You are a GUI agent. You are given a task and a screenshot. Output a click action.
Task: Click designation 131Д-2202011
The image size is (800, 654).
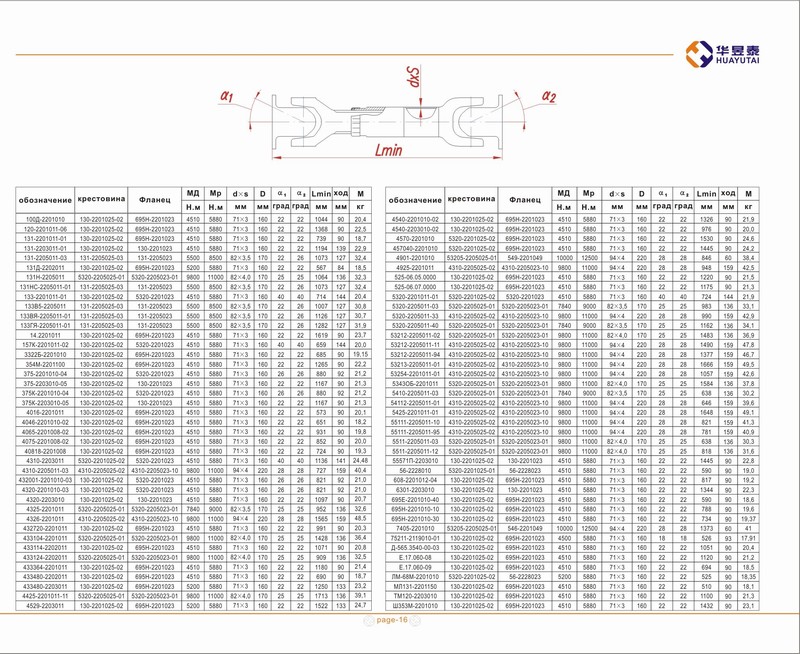click(45, 267)
